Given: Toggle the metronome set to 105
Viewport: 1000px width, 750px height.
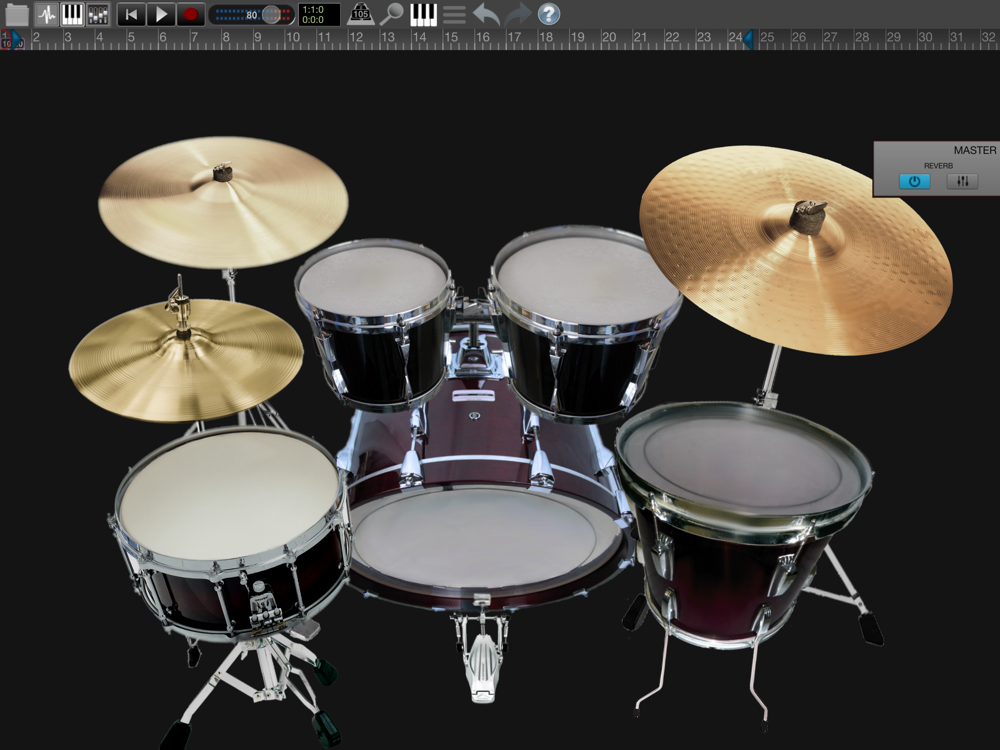Looking at the screenshot, I should click(x=360, y=14).
